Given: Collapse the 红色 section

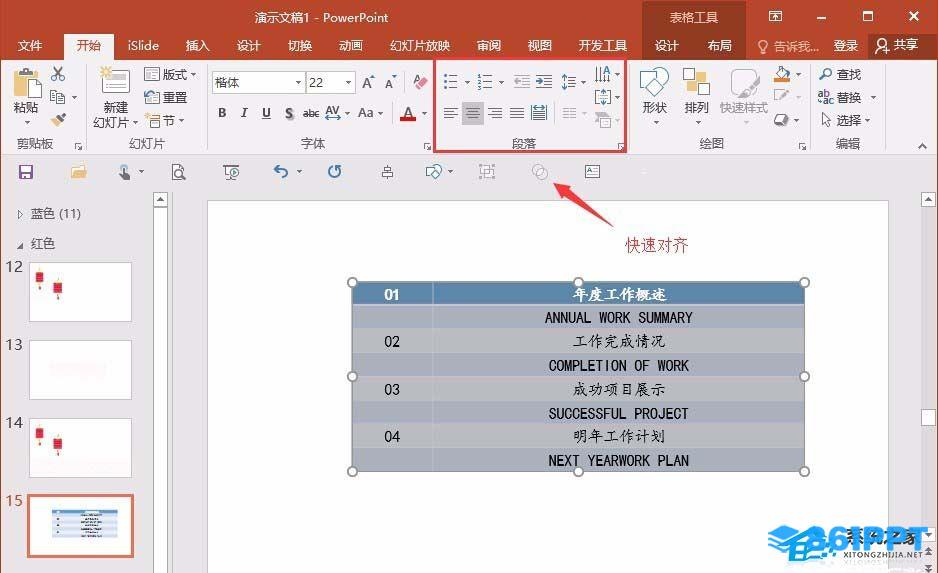Looking at the screenshot, I should pyautogui.click(x=20, y=245).
